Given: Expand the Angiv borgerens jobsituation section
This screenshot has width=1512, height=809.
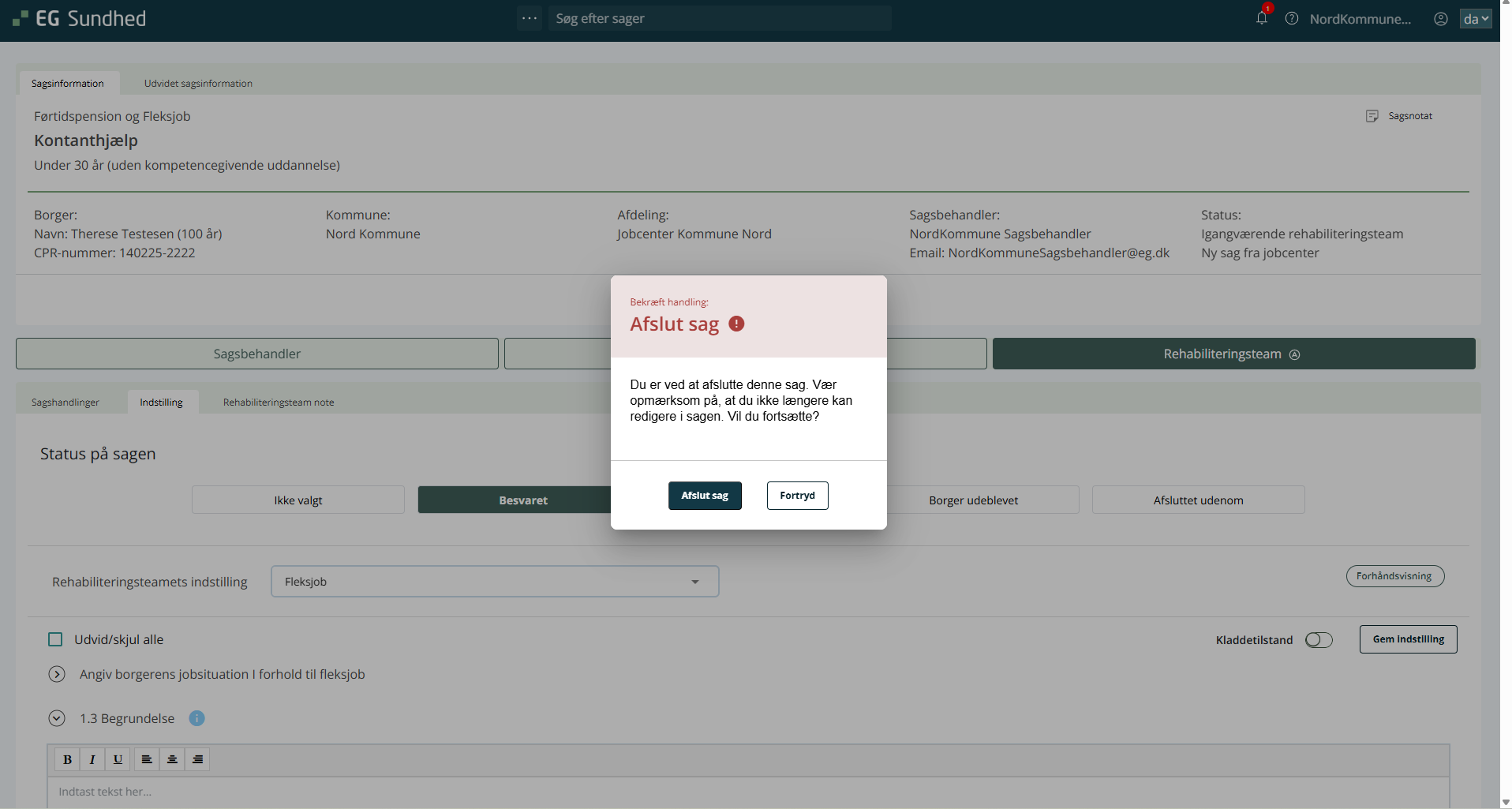Looking at the screenshot, I should [x=57, y=674].
